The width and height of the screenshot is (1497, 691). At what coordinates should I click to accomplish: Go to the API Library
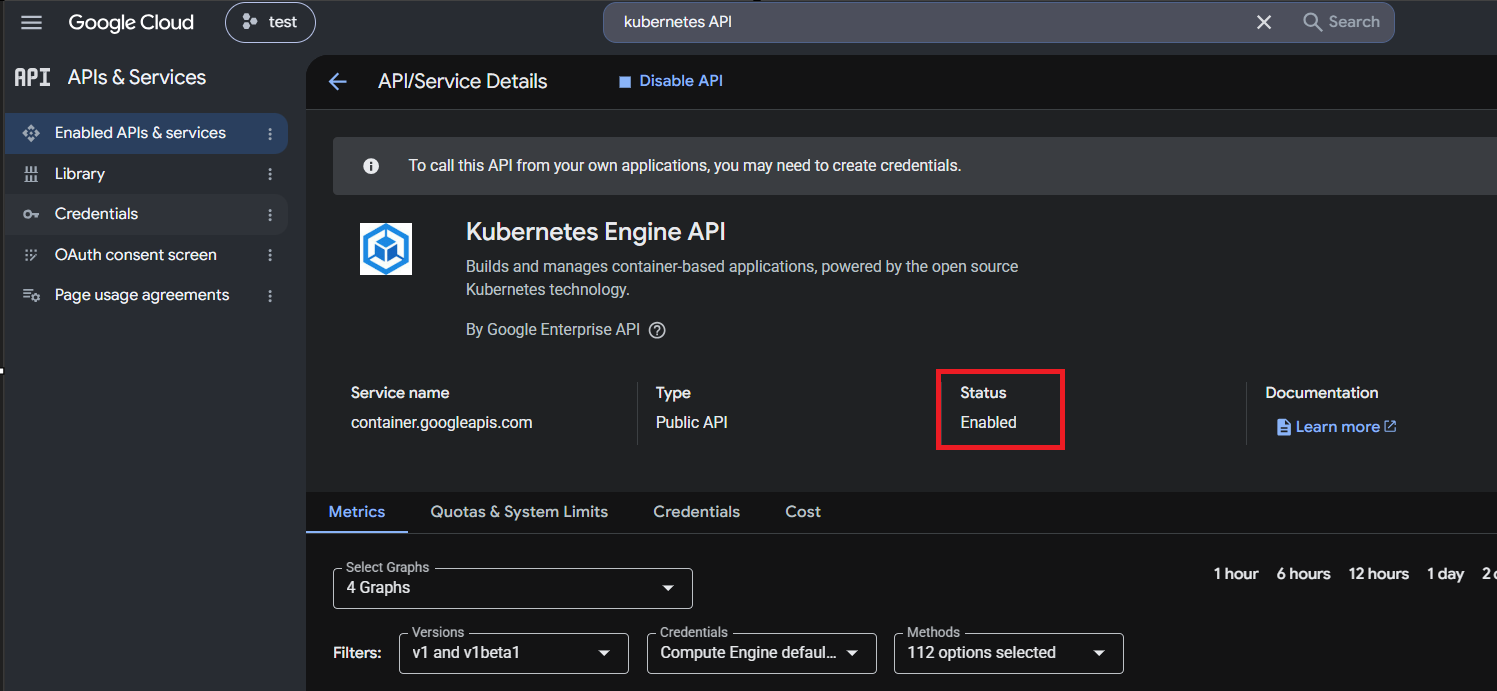(x=80, y=174)
